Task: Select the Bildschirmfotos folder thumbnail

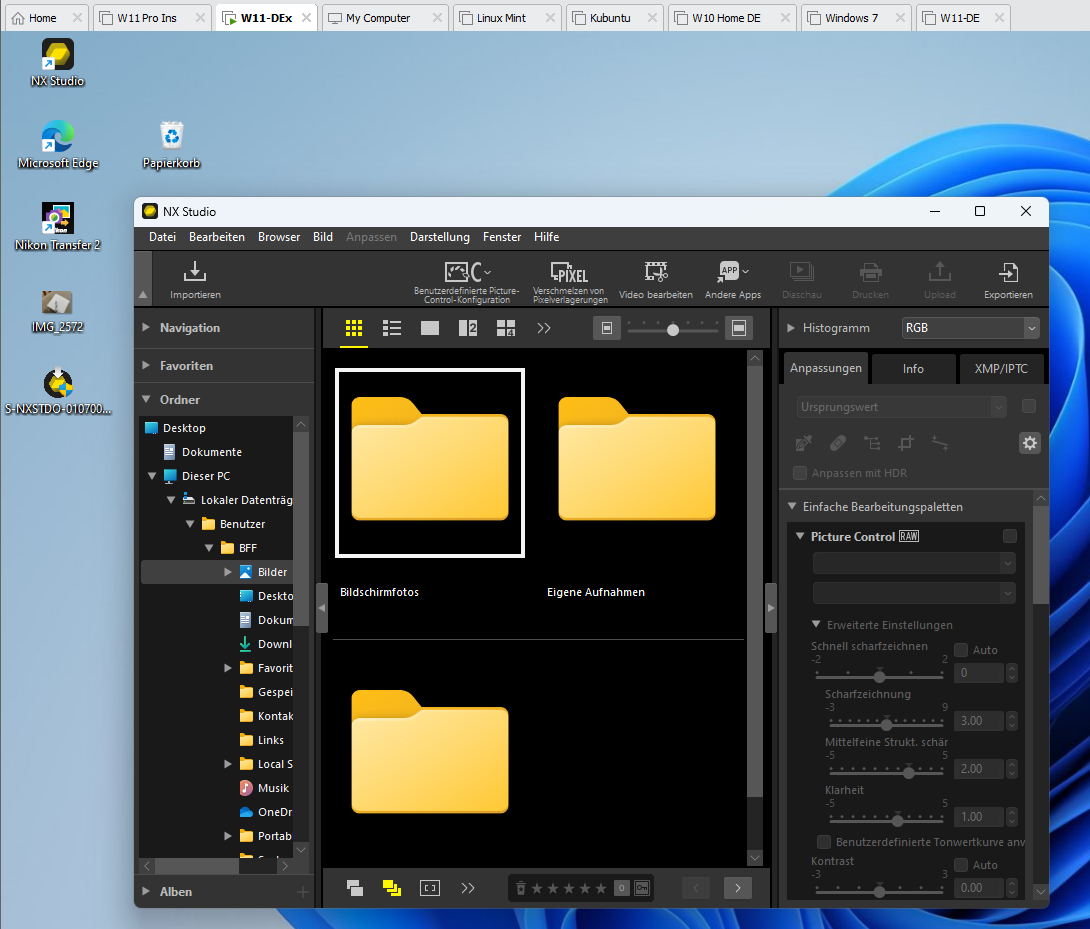Action: pos(430,462)
